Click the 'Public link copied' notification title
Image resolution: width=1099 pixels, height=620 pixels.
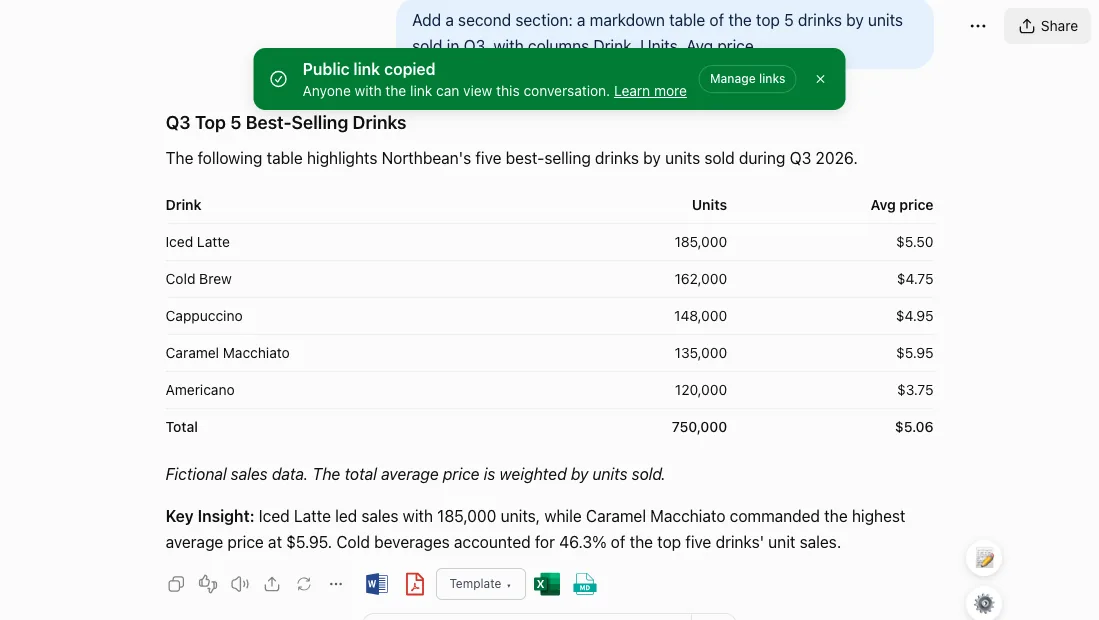pos(369,69)
